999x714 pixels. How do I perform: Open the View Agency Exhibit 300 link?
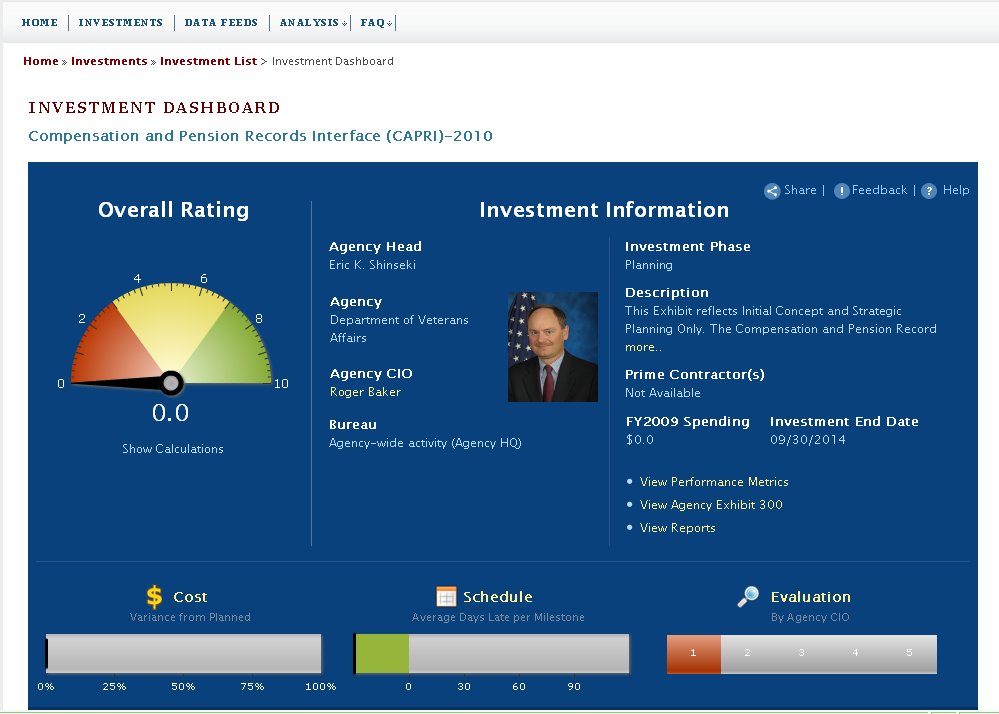click(711, 505)
